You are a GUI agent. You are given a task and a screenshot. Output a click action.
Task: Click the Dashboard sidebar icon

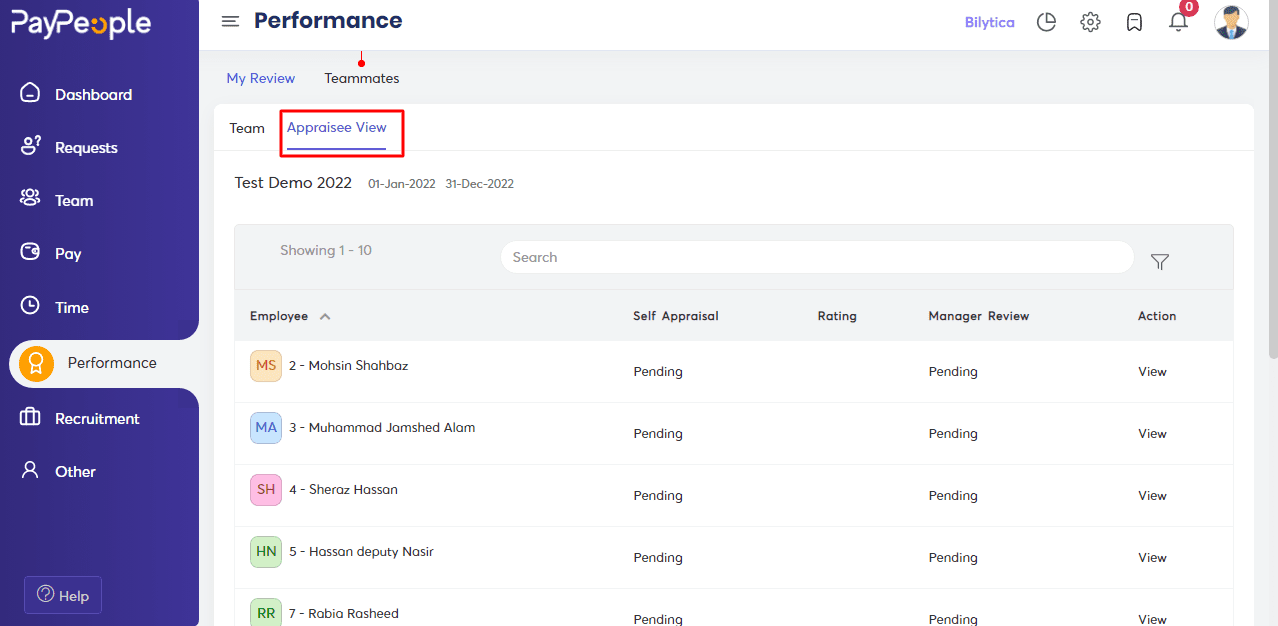[x=31, y=93]
